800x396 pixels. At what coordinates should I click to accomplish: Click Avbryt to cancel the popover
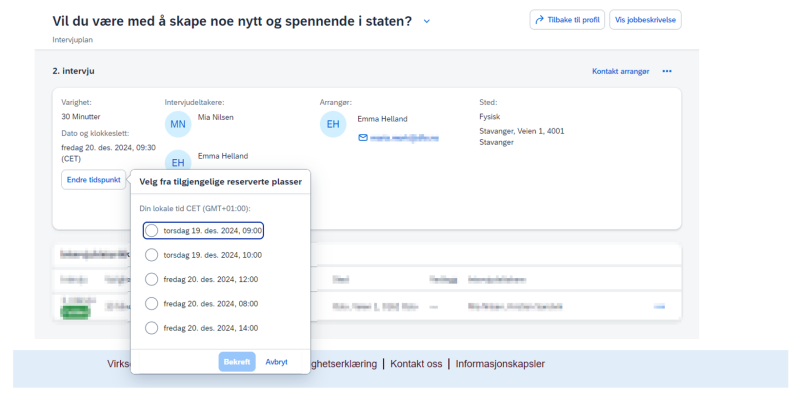pos(276,362)
